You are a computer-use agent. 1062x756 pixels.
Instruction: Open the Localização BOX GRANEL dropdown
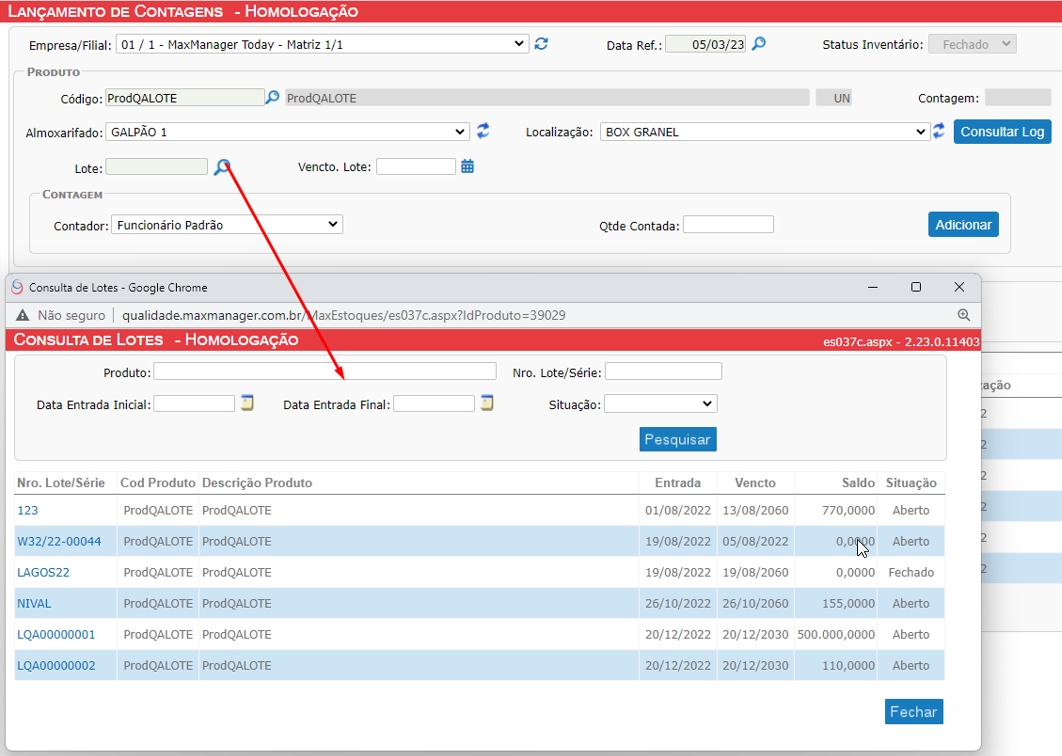click(765, 132)
